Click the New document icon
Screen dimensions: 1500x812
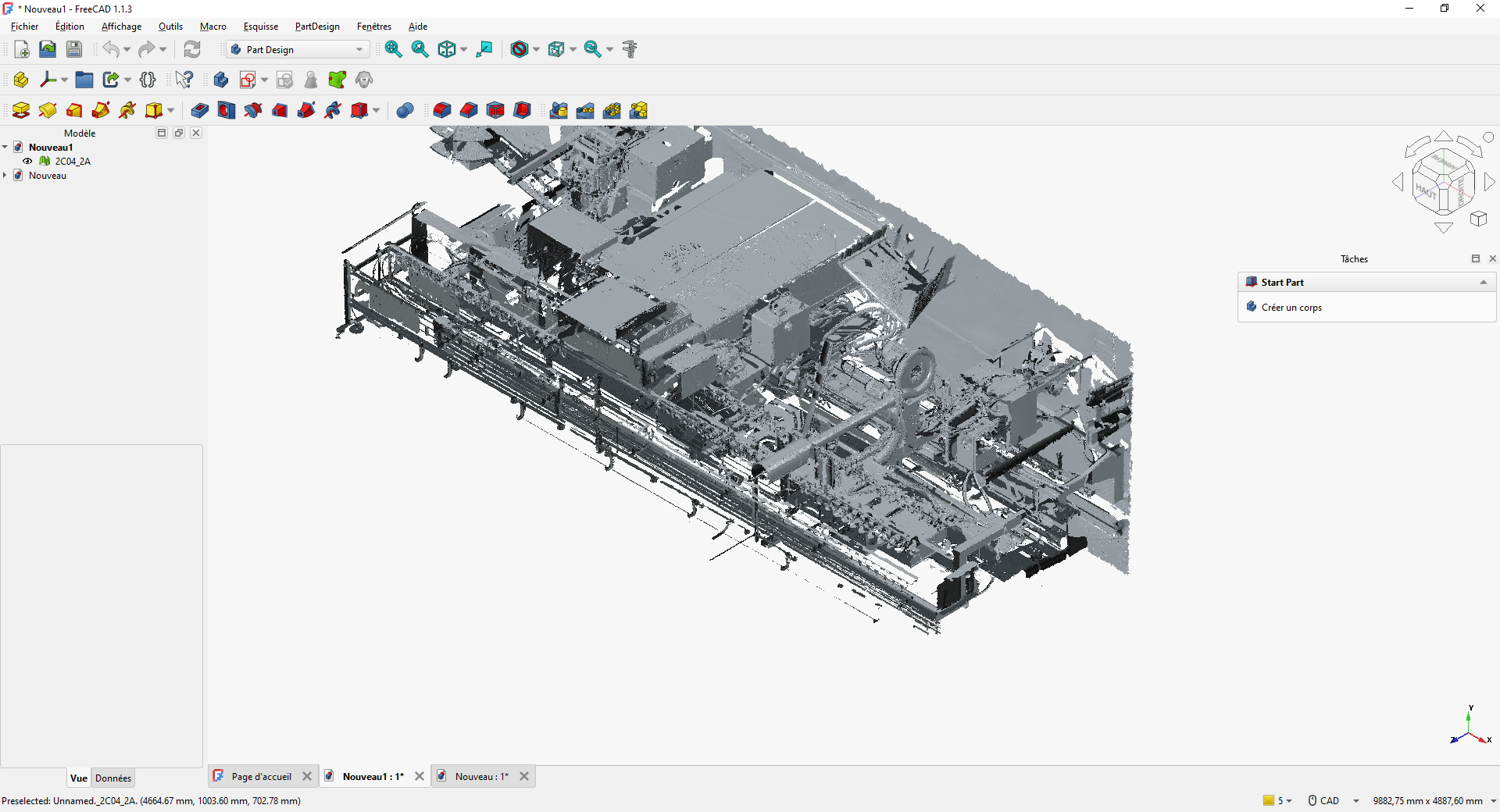[22, 49]
